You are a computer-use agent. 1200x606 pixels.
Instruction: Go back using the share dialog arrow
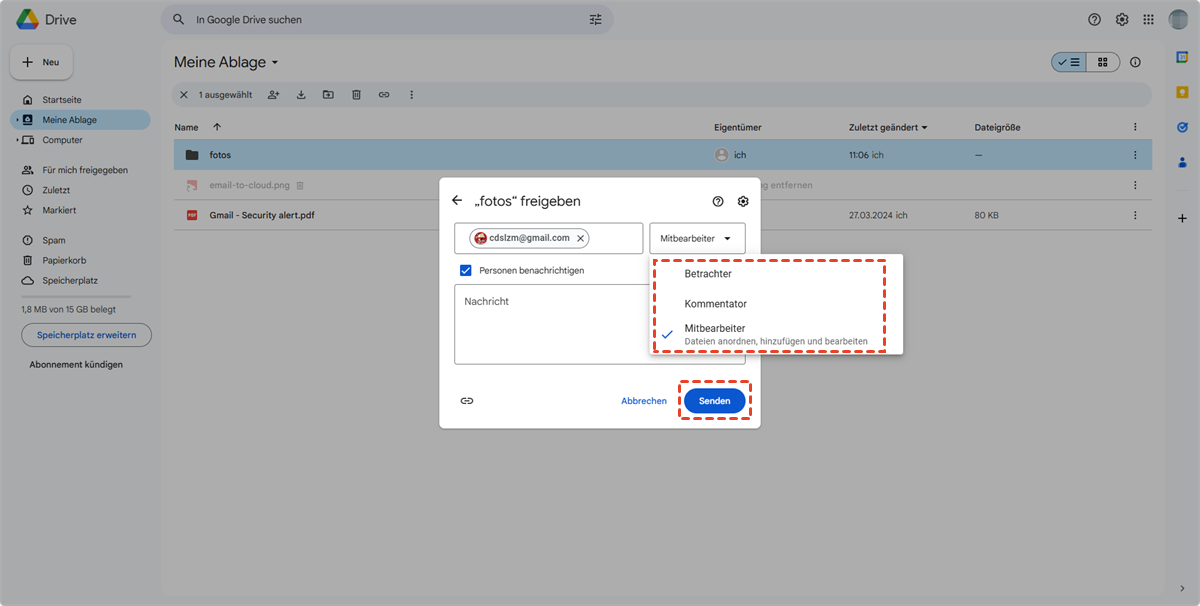tap(457, 201)
